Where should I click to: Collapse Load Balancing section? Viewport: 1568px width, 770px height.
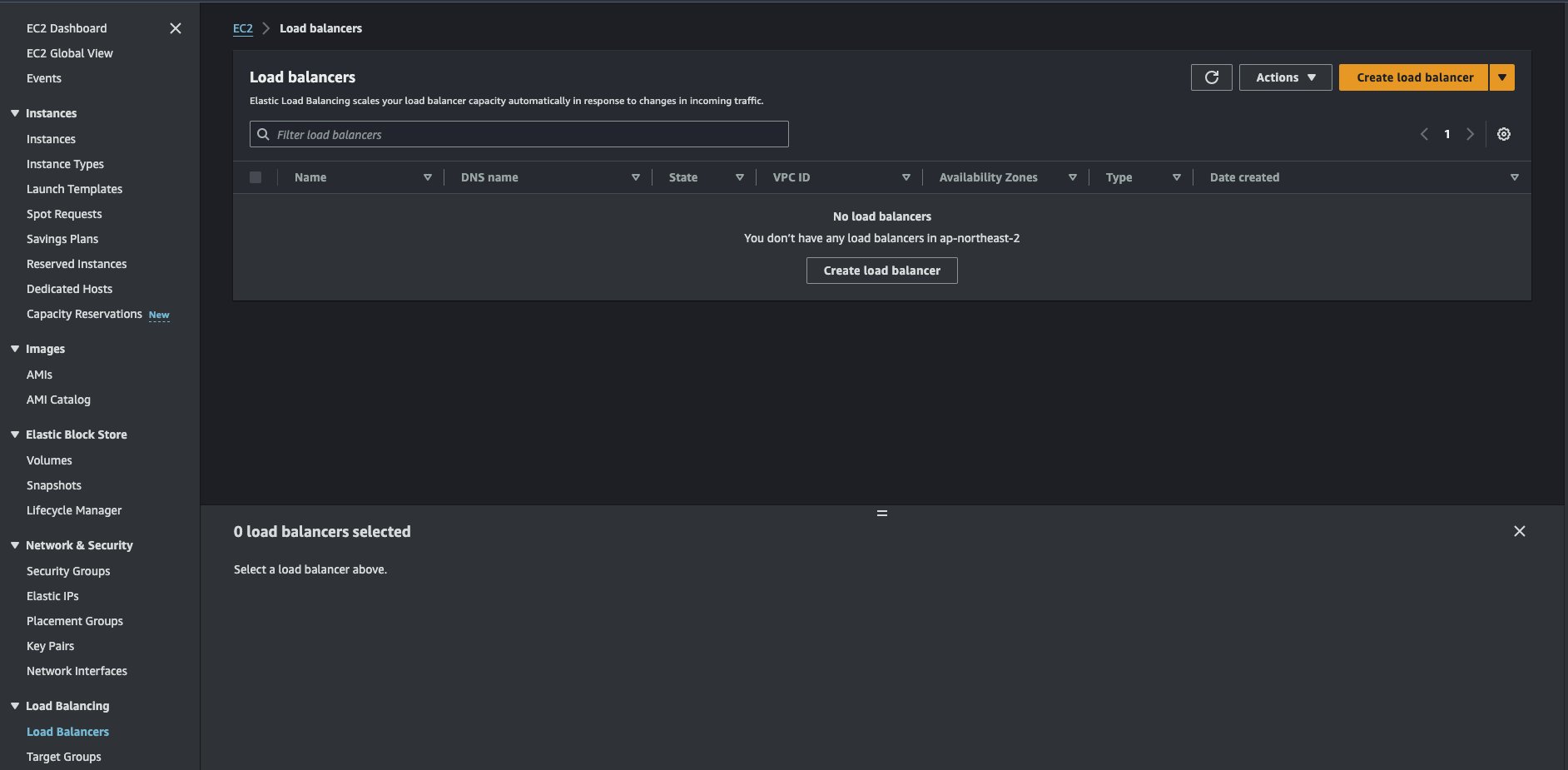15,706
